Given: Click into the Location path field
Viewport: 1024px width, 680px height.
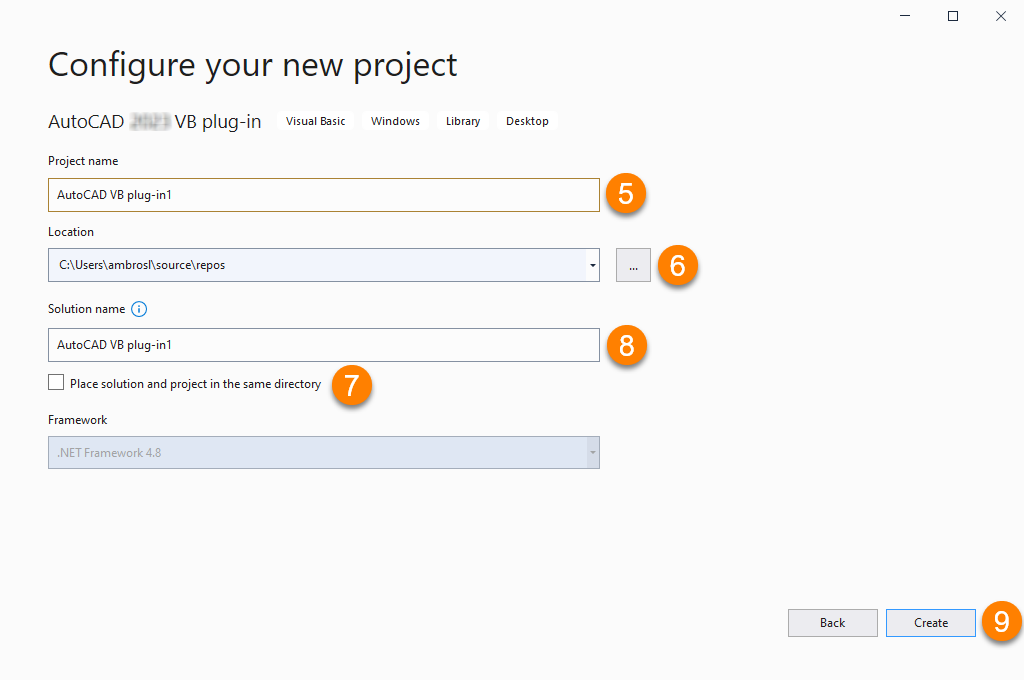Looking at the screenshot, I should click(315, 266).
